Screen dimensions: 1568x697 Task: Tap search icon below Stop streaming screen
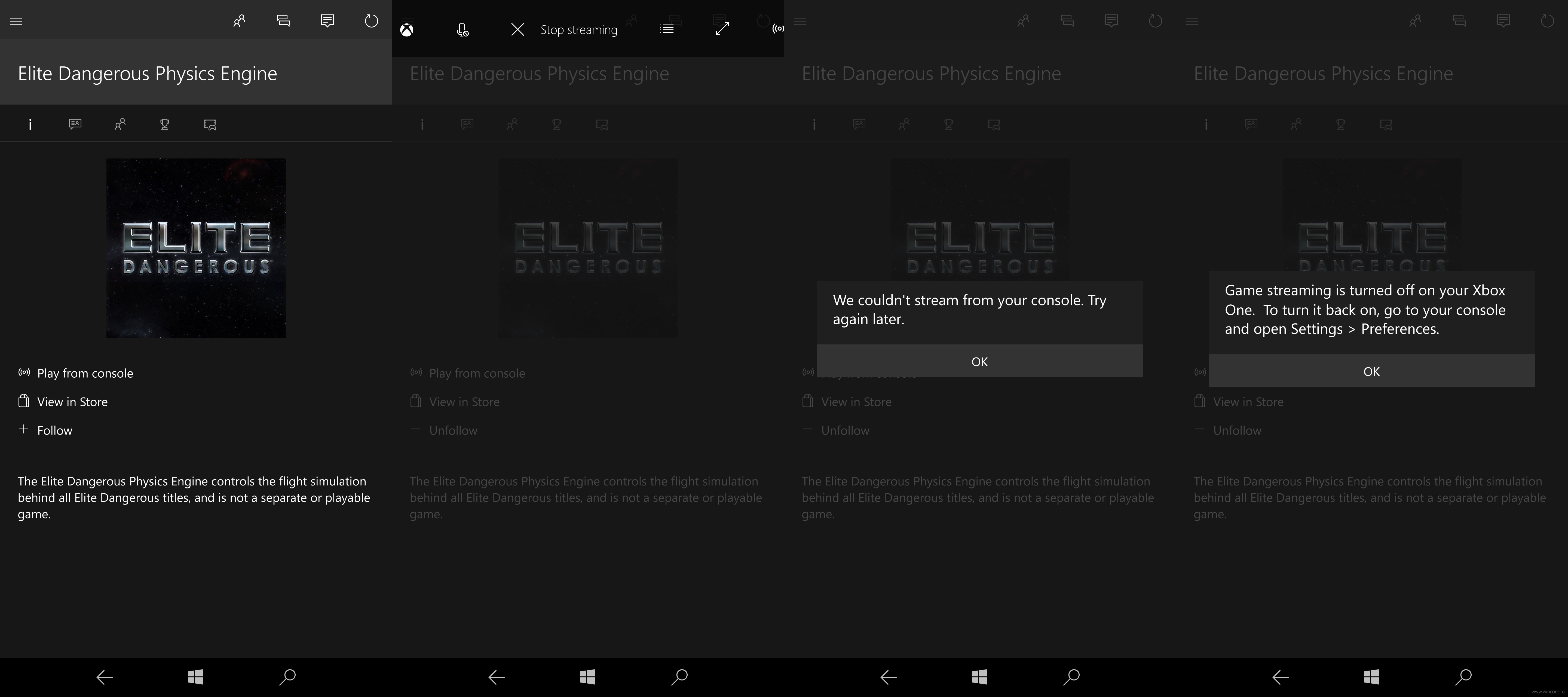click(x=679, y=677)
